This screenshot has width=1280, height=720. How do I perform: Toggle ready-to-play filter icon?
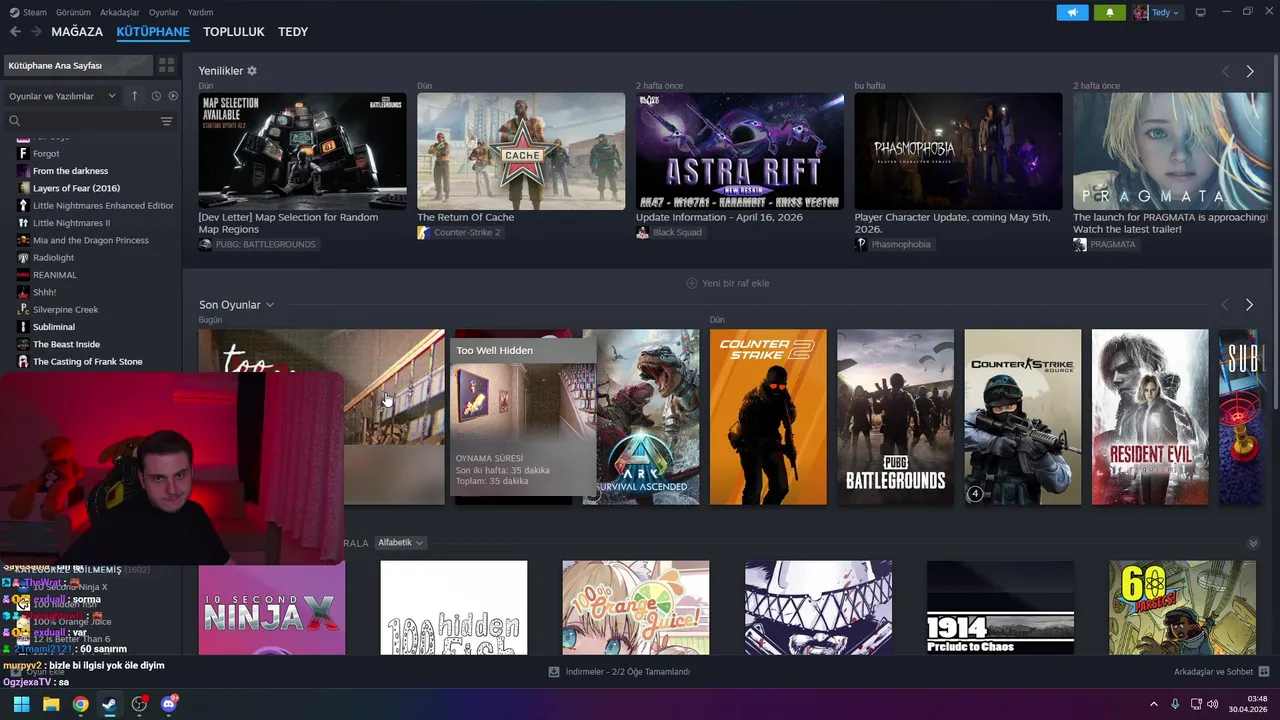[x=173, y=96]
